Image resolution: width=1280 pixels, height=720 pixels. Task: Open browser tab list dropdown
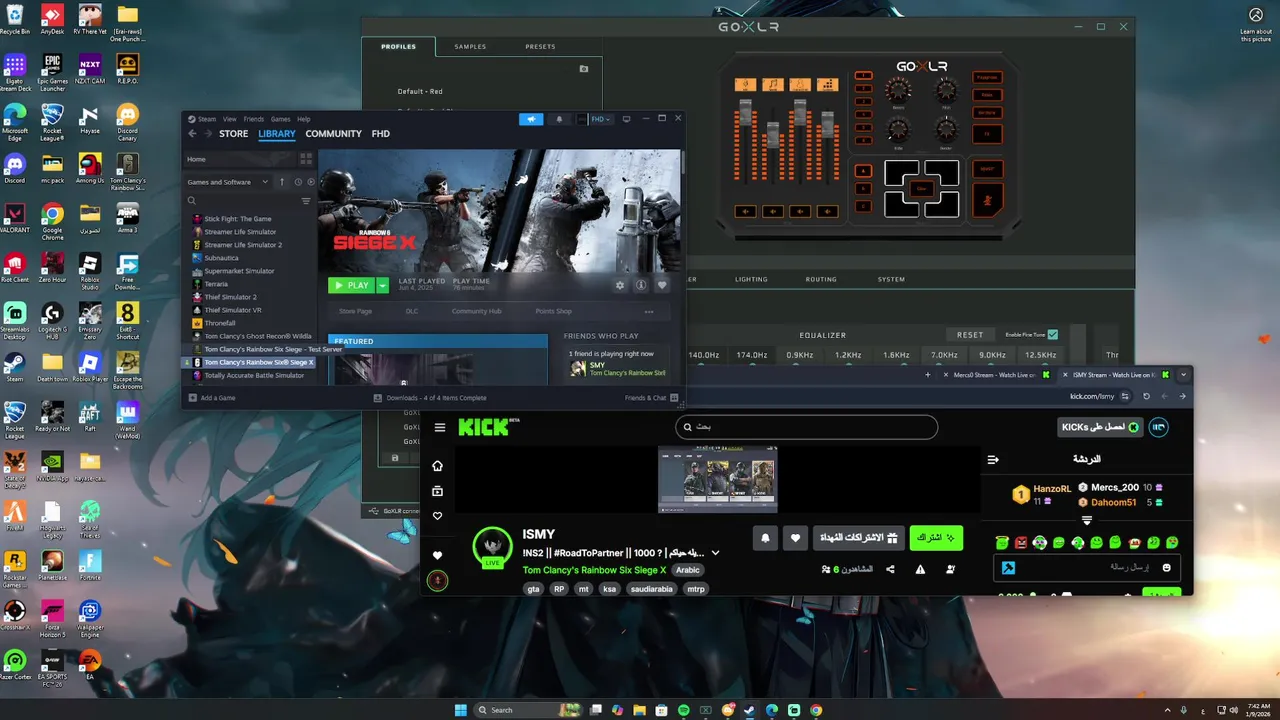pyautogui.click(x=1183, y=375)
